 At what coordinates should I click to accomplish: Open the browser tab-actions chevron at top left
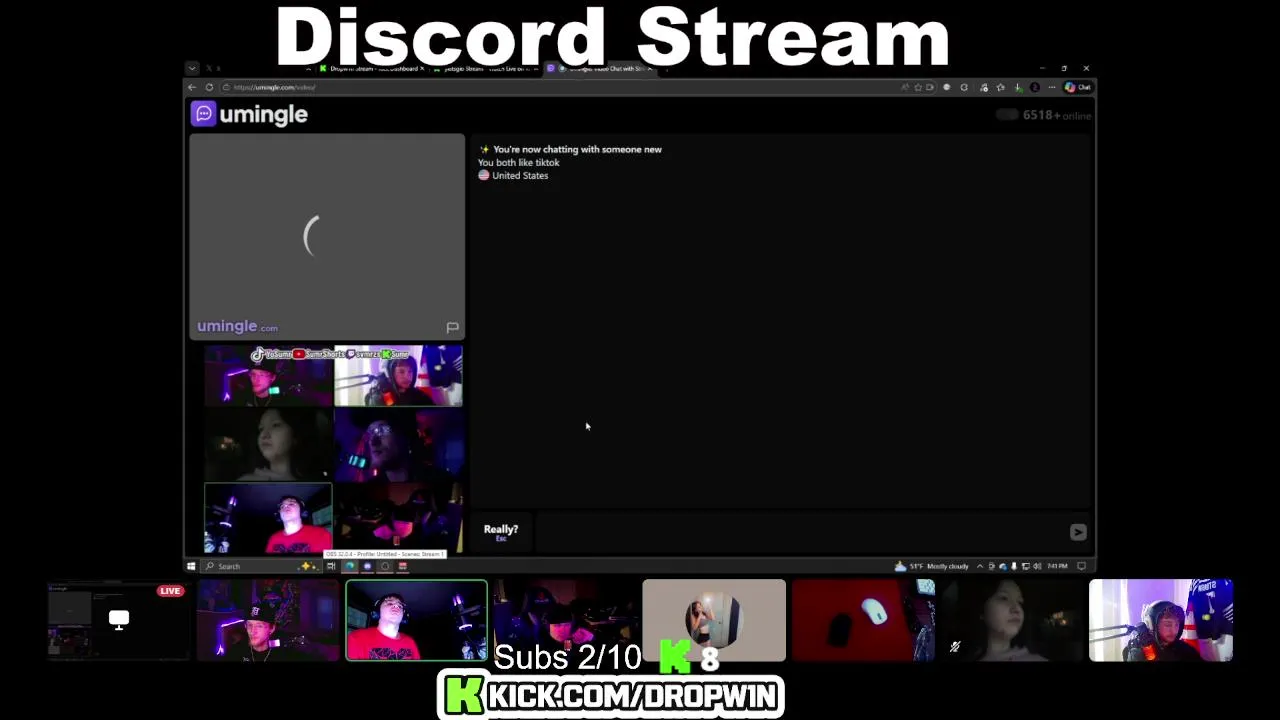(x=192, y=69)
